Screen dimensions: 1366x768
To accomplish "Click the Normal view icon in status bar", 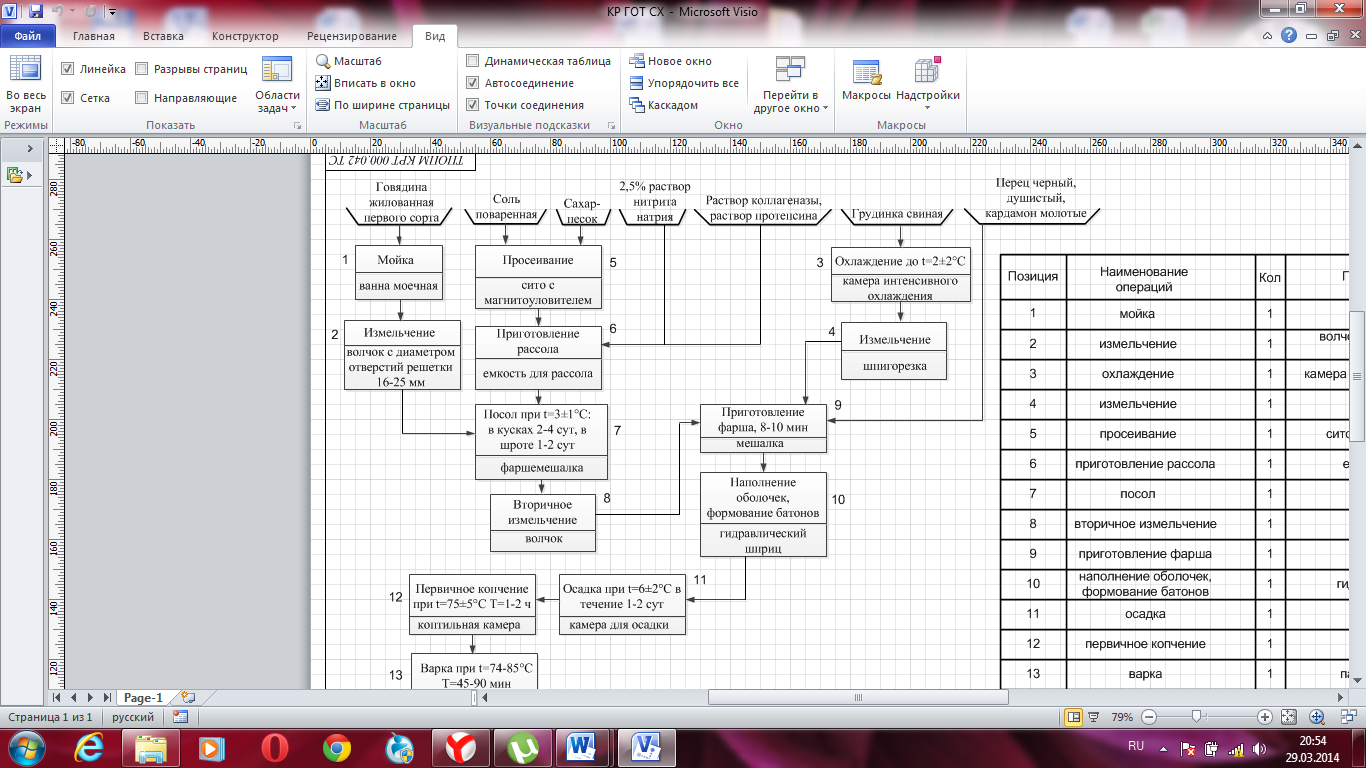I will [1073, 717].
